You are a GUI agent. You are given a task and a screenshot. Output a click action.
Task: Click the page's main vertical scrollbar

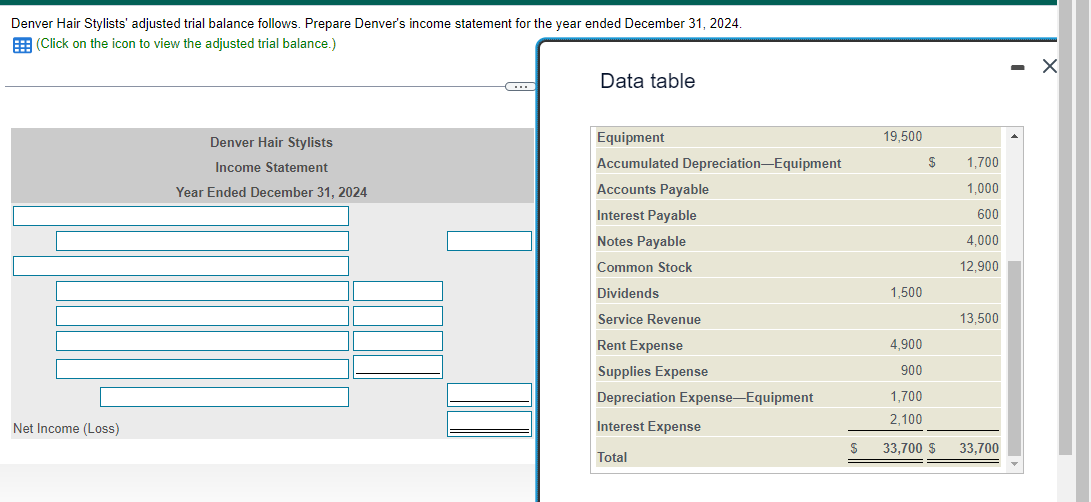tap(1065, 228)
